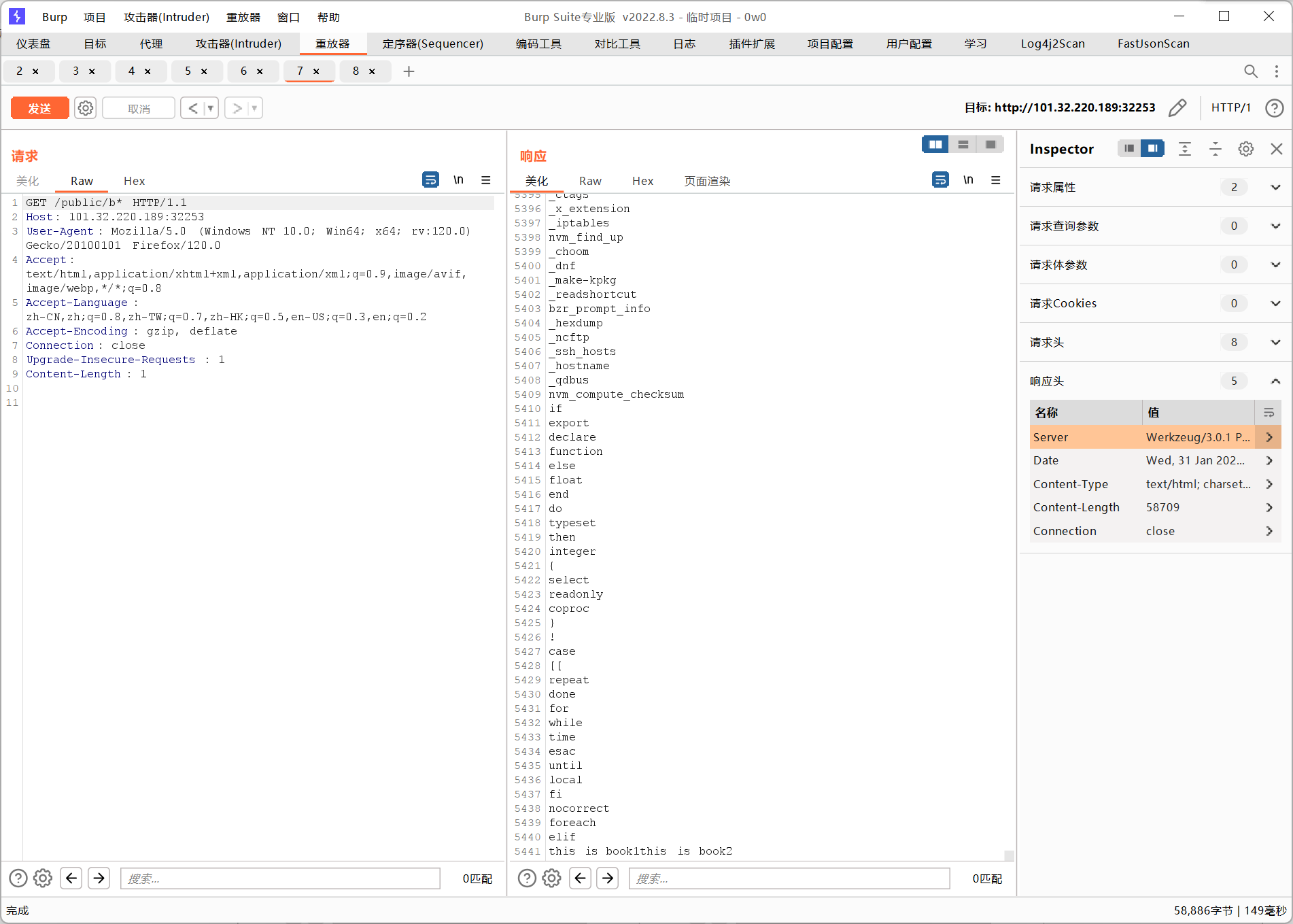The image size is (1293, 924).
Task: Switch response view to 页面渲染 tab
Action: click(707, 181)
